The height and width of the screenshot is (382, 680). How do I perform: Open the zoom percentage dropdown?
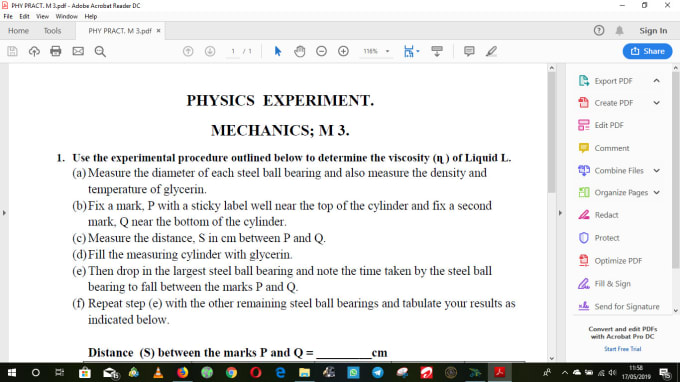(387, 51)
